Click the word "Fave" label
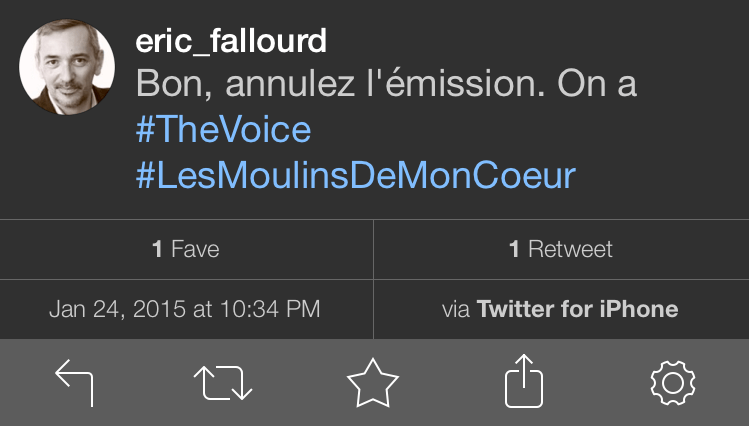The width and height of the screenshot is (749, 426). pos(195,249)
